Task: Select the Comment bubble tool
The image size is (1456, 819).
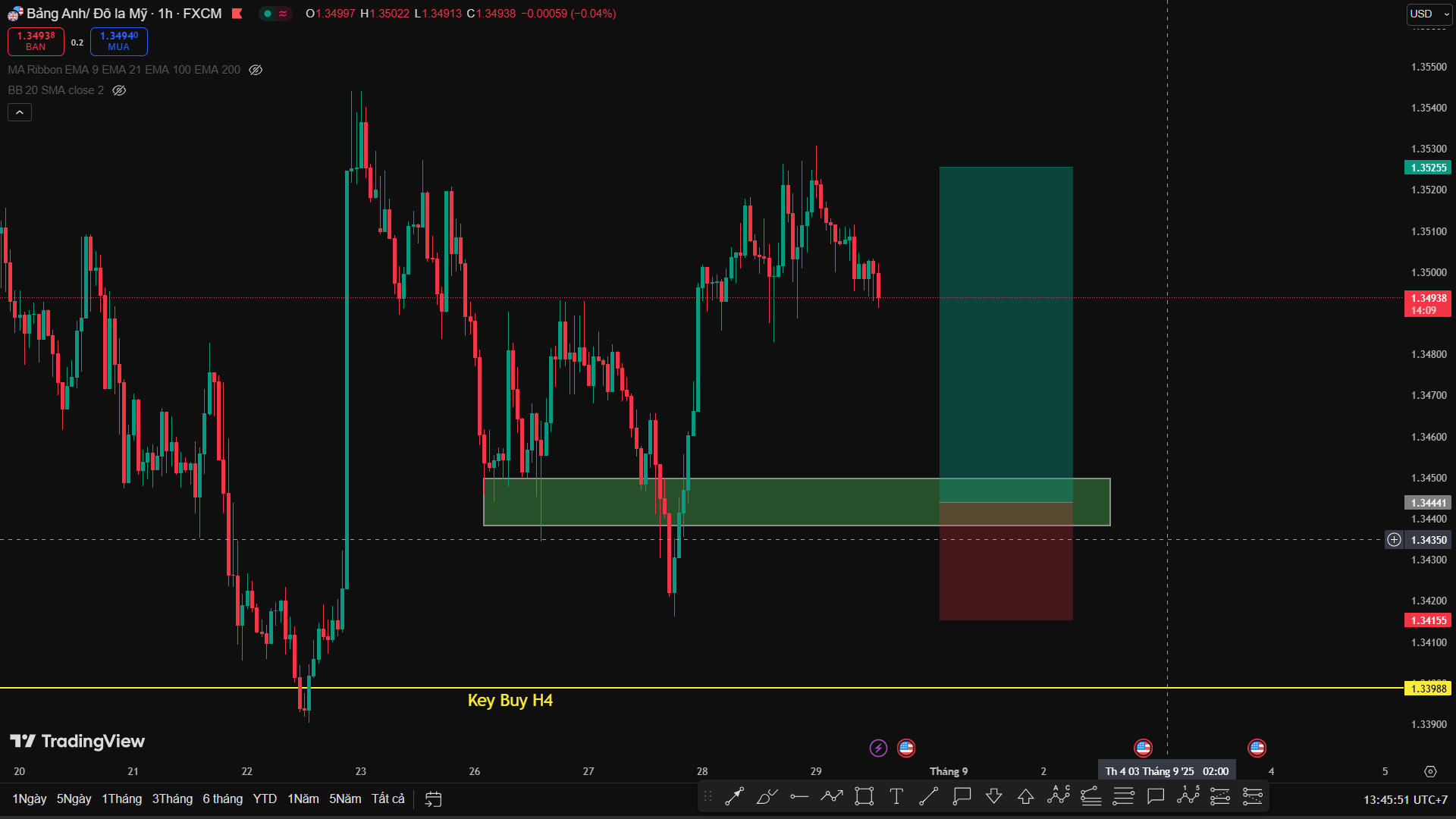Action: coord(1156,796)
